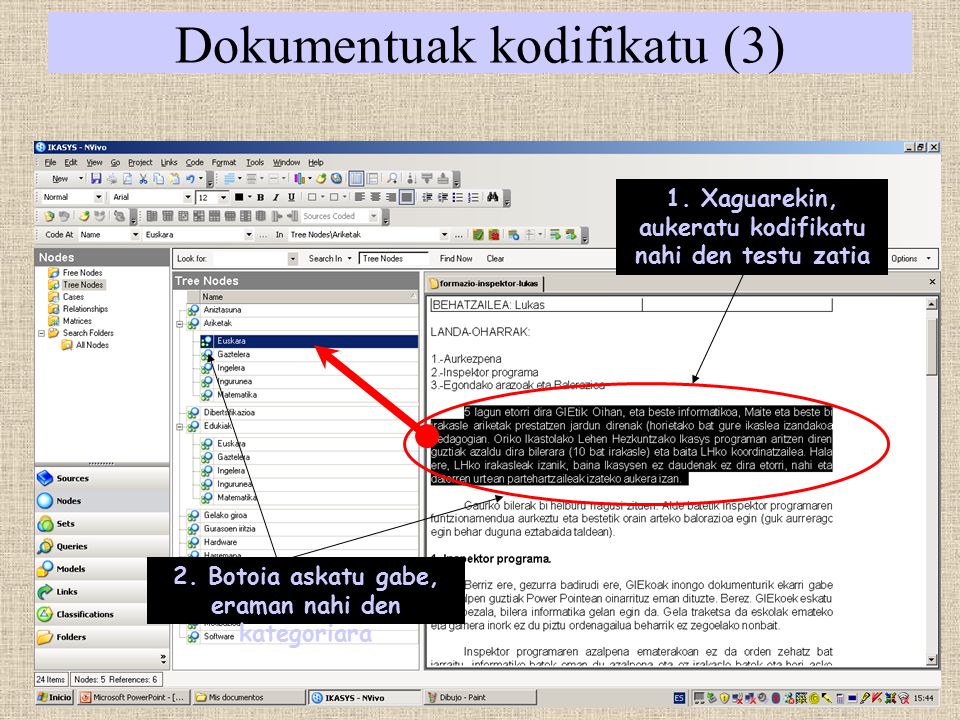This screenshot has height=720, width=960.
Task: Click the Inicio Start button on the taskbar
Action: coord(54,697)
